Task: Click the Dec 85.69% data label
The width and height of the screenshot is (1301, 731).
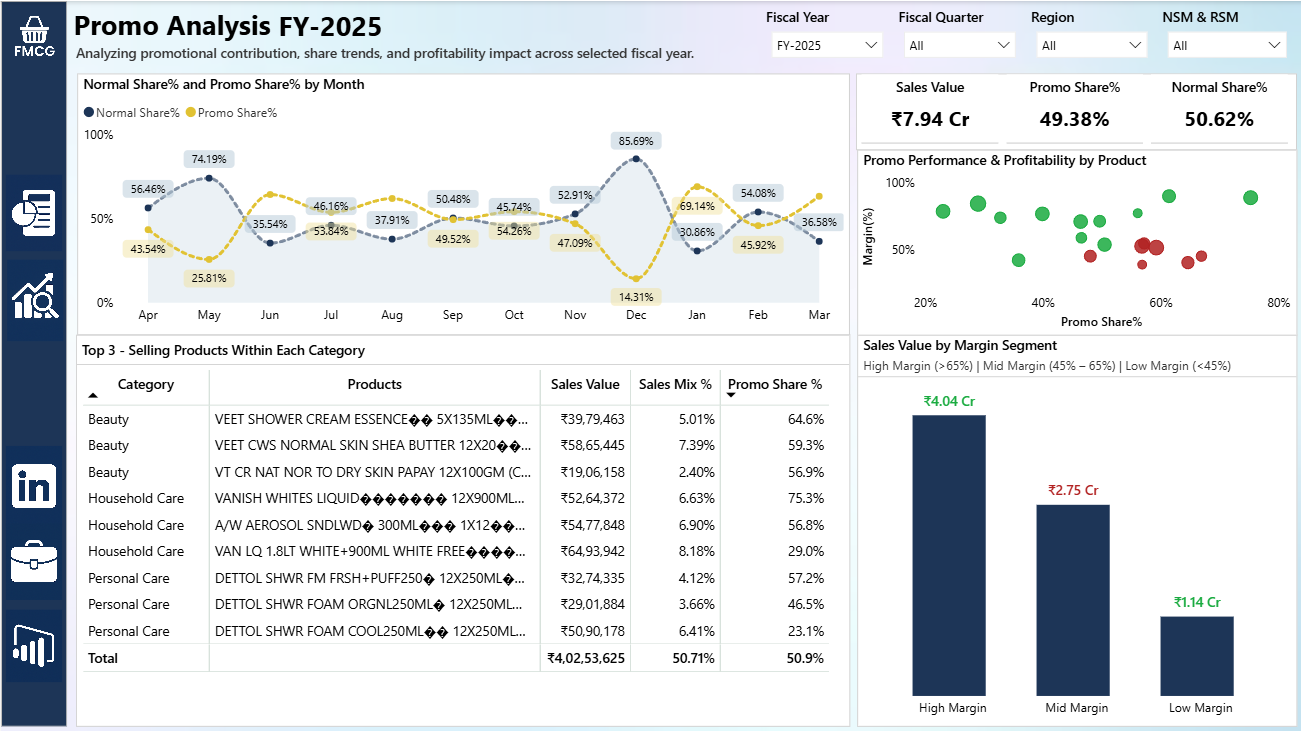Action: [x=636, y=141]
